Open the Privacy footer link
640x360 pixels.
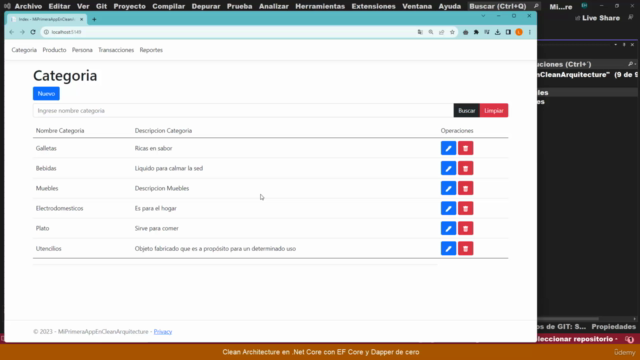coord(163,331)
